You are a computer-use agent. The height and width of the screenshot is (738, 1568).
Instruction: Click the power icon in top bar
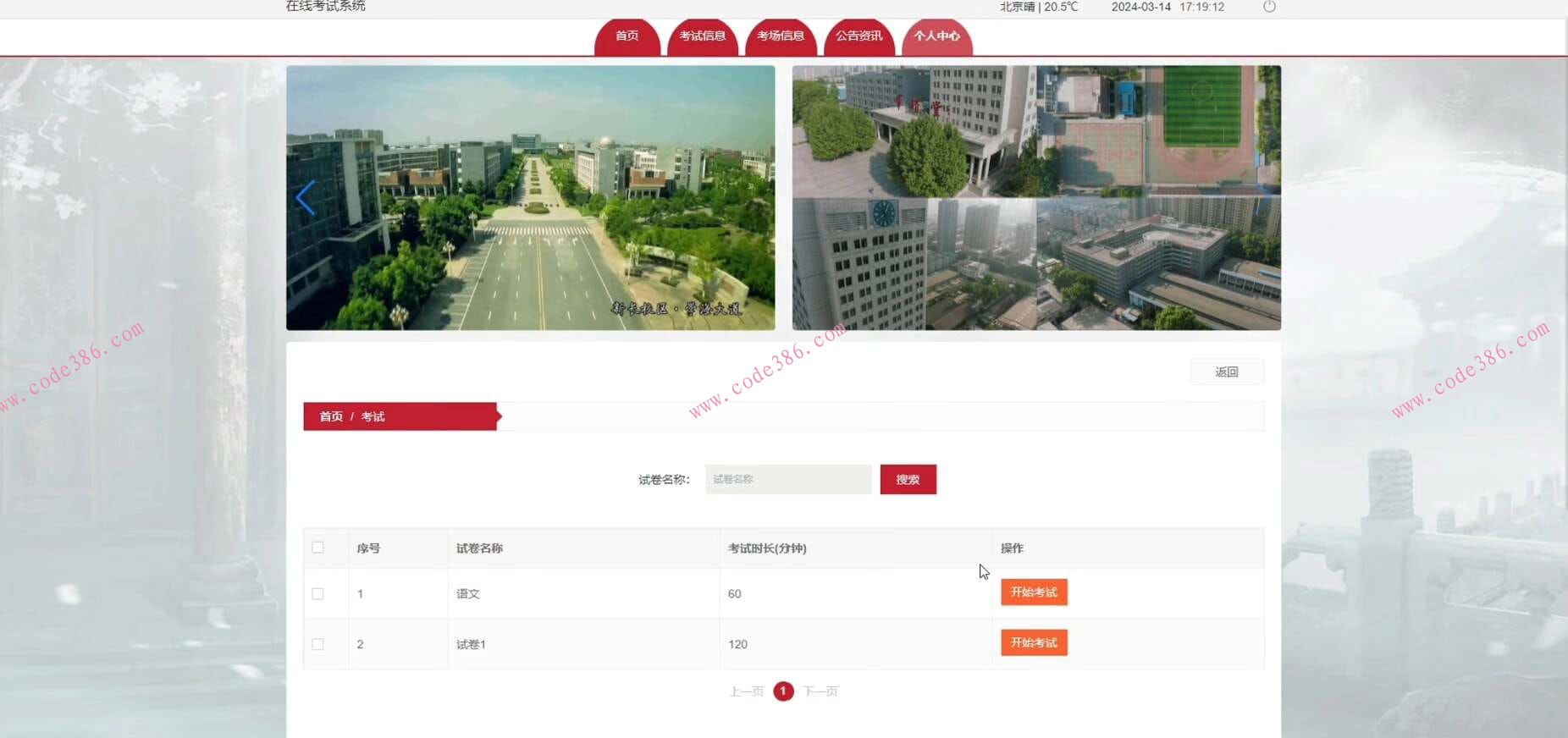1268,7
